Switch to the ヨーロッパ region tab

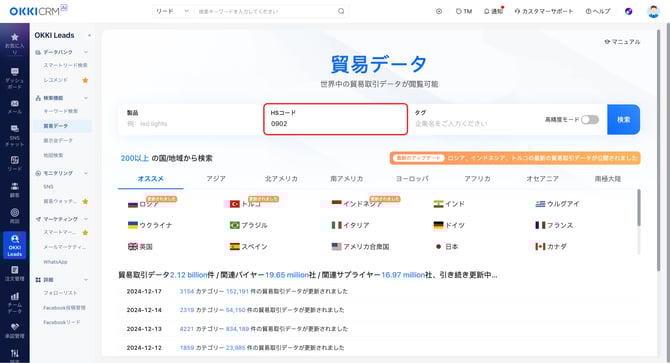[x=412, y=179]
